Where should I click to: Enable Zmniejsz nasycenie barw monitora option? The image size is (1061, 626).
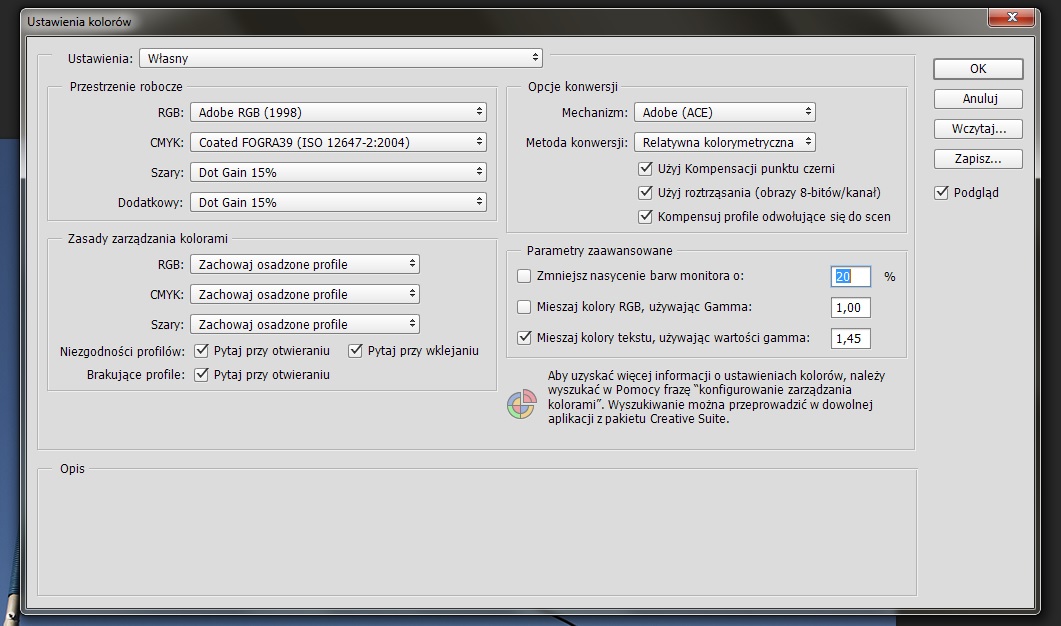[x=524, y=277]
